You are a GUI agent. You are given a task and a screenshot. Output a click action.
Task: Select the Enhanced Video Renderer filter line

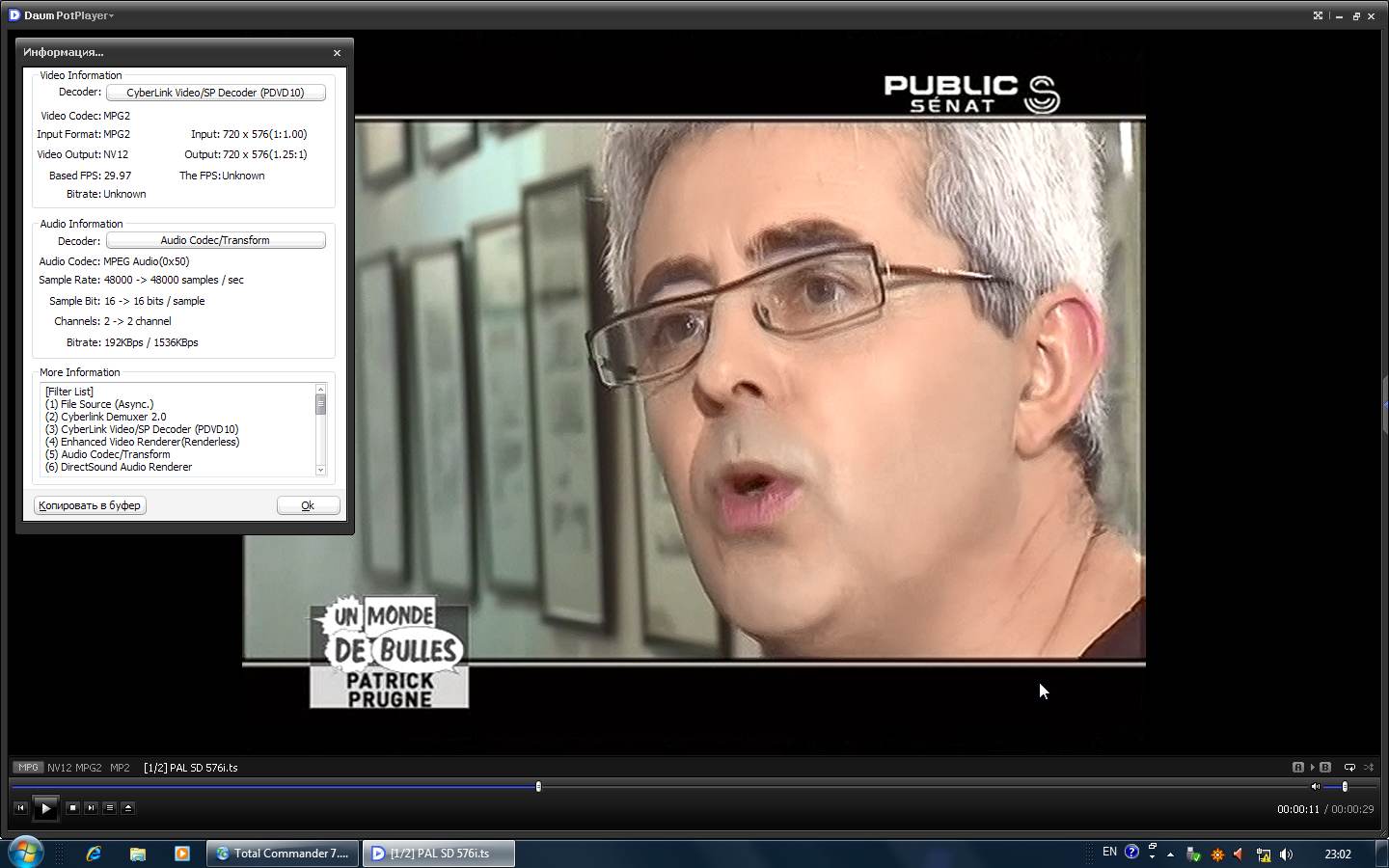click(x=143, y=442)
